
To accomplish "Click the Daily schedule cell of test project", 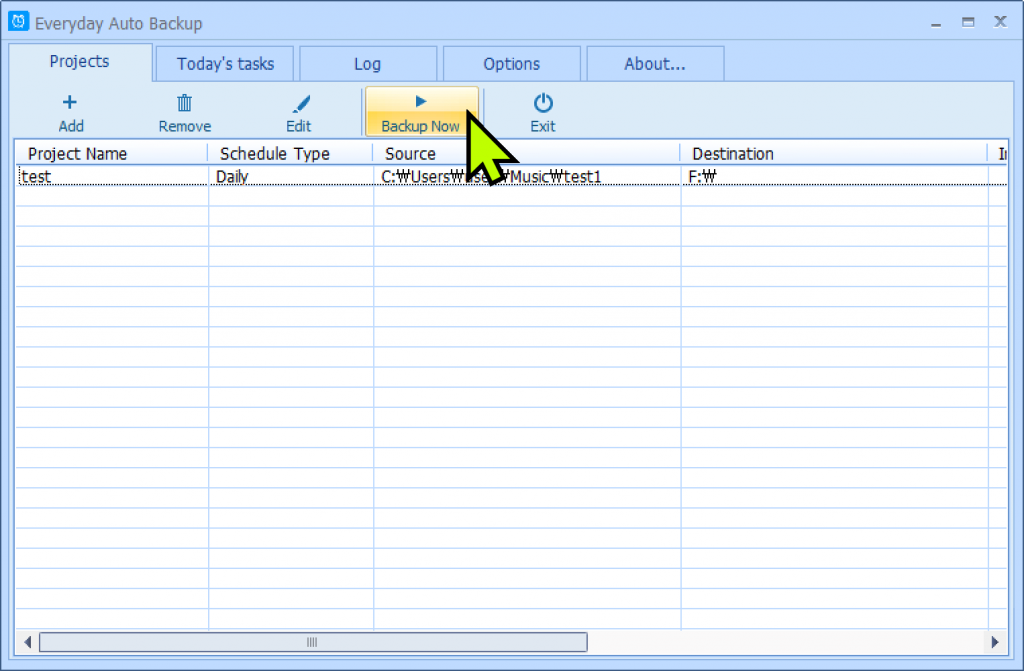I will [x=230, y=176].
